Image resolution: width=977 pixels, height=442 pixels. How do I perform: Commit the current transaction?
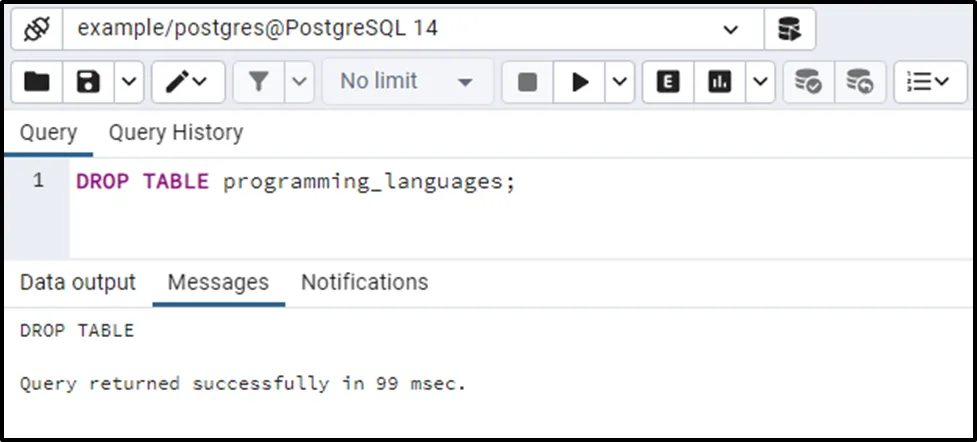point(807,82)
